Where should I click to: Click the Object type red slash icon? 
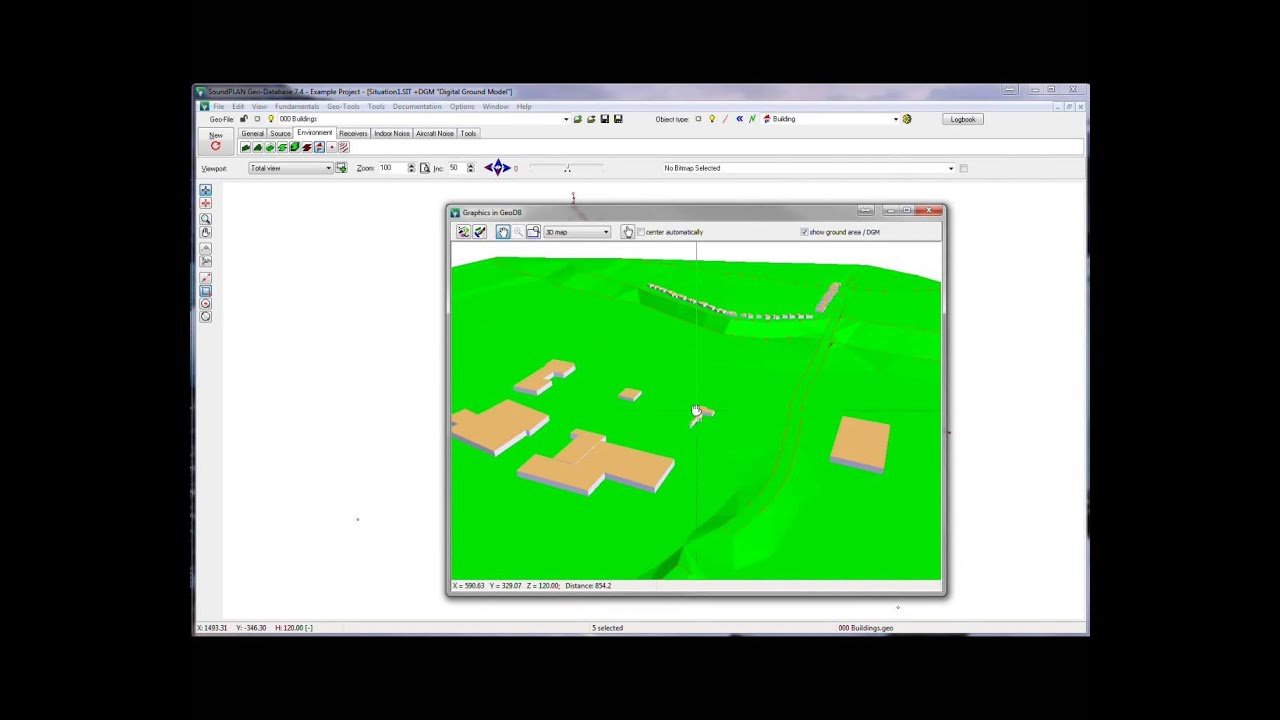coord(725,119)
